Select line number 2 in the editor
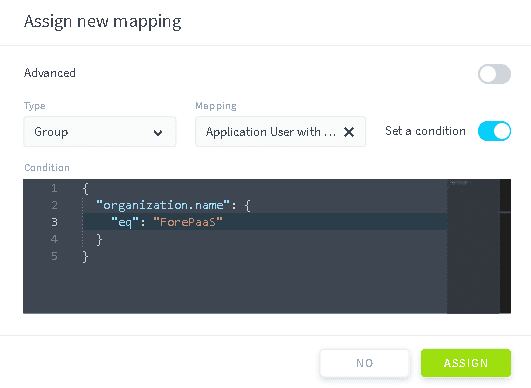The width and height of the screenshot is (531, 388). coord(54,205)
